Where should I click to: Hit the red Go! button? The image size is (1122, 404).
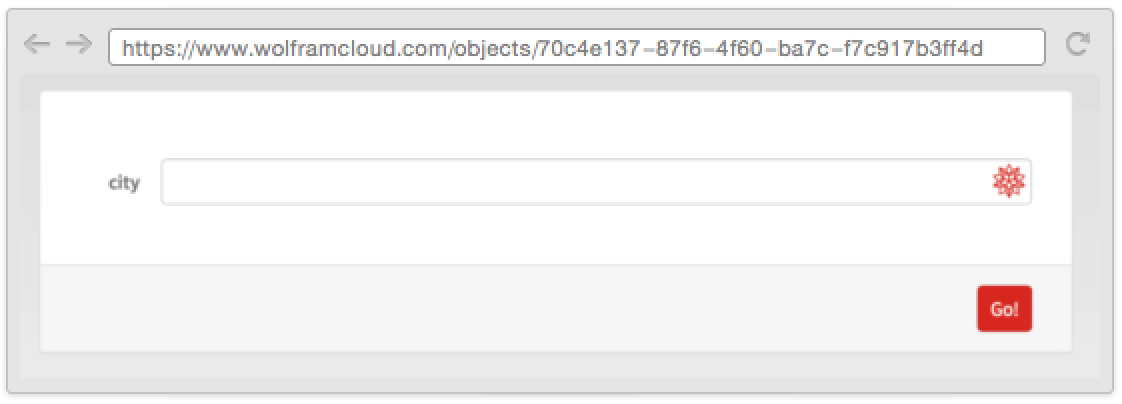[1004, 309]
